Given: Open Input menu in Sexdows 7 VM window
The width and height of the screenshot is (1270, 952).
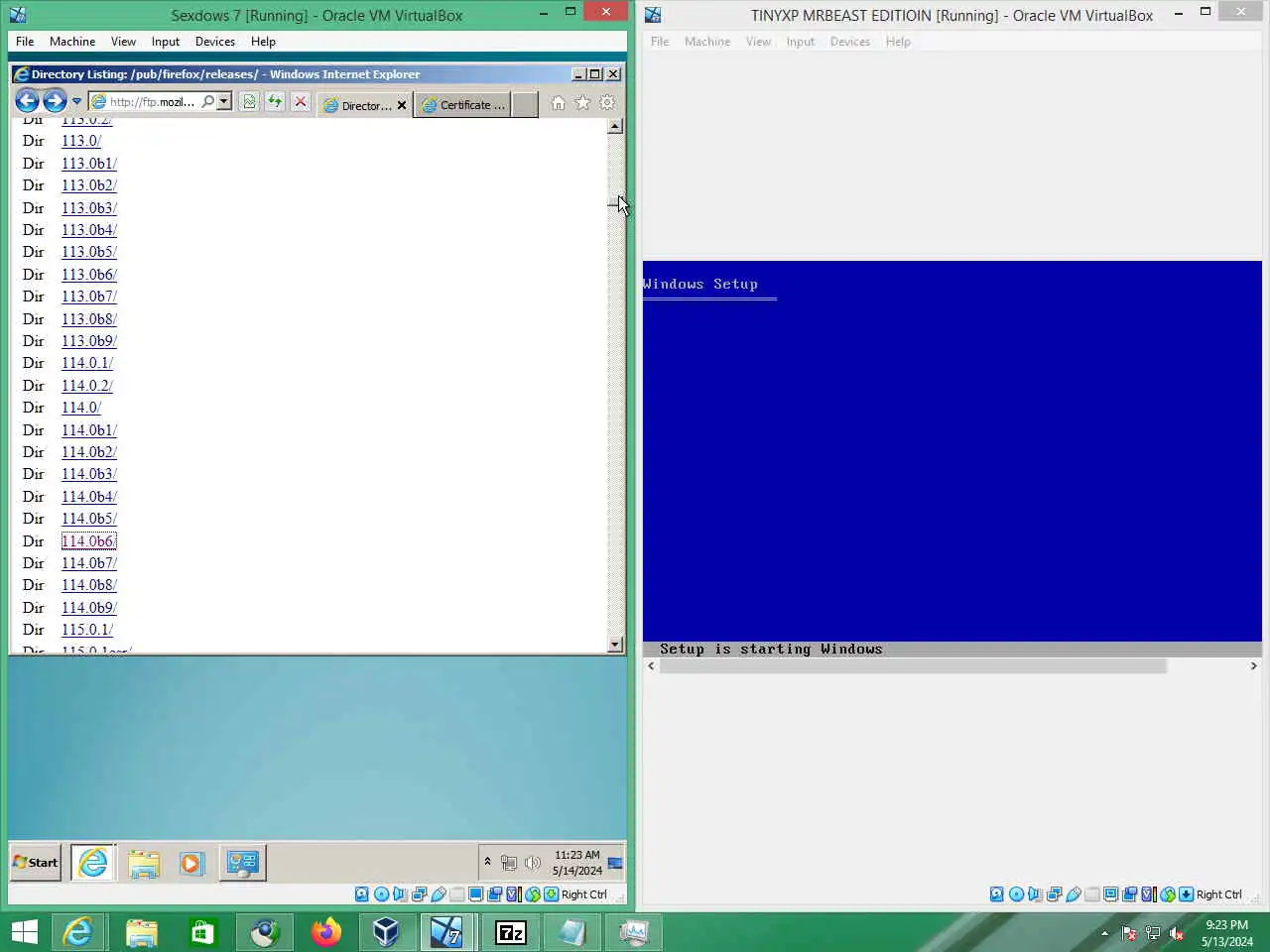Looking at the screenshot, I should (x=166, y=42).
